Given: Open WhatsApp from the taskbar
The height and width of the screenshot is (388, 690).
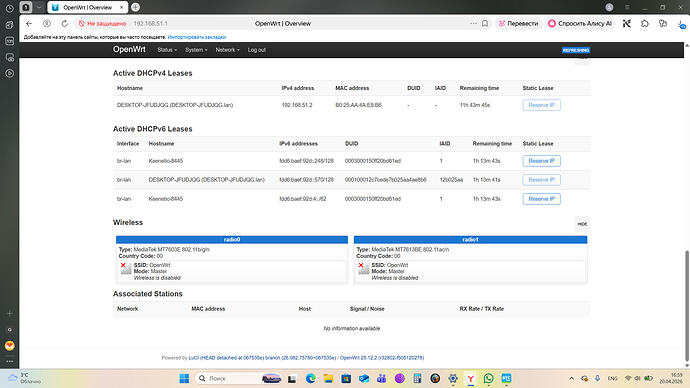Looking at the screenshot, I should [x=488, y=378].
